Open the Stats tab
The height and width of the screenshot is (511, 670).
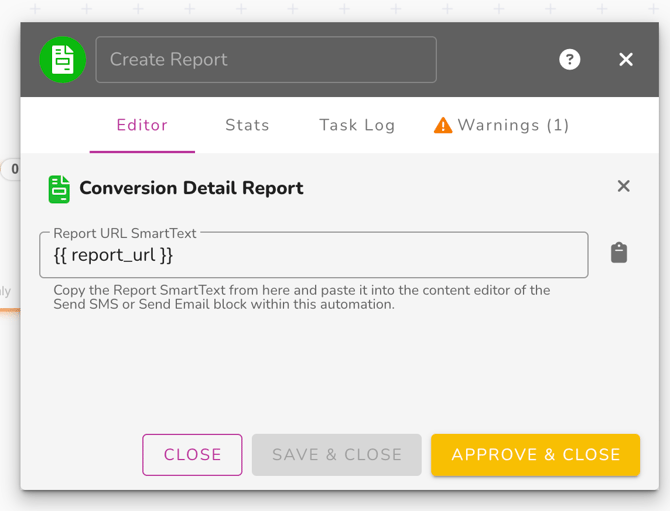pyautogui.click(x=247, y=125)
